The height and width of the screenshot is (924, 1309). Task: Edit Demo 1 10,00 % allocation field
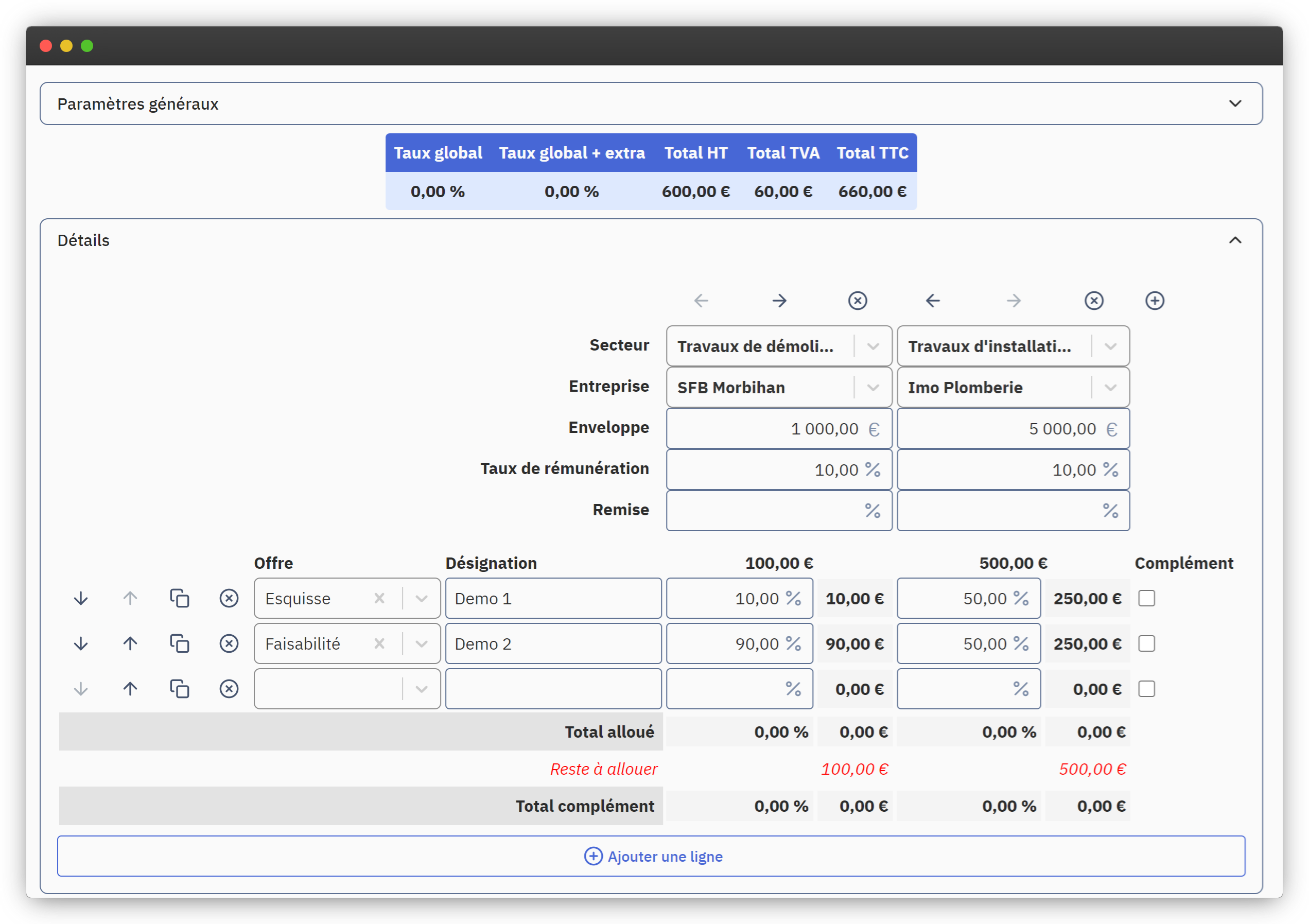click(740, 598)
